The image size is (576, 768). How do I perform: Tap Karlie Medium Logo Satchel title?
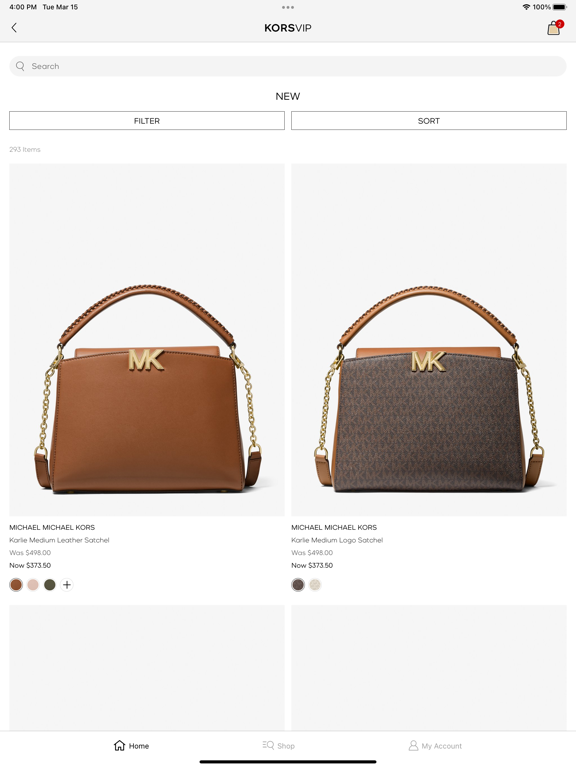337,540
